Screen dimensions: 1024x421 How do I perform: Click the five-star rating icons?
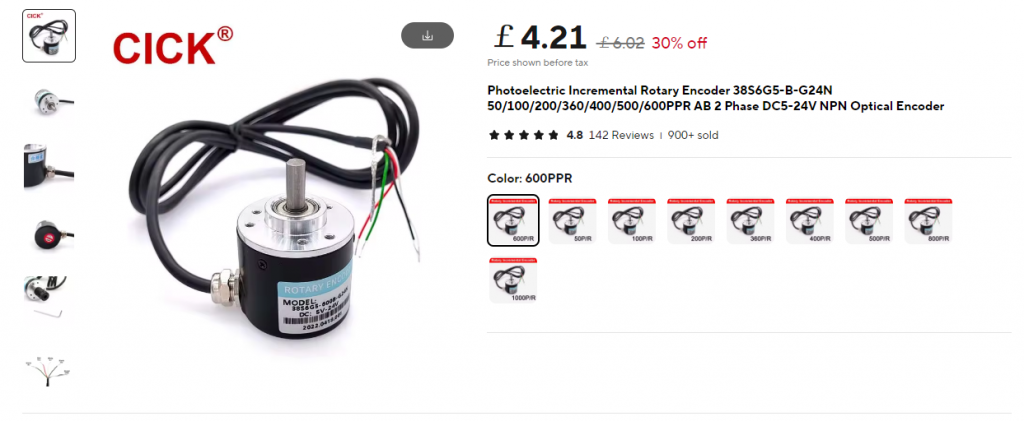tap(523, 135)
